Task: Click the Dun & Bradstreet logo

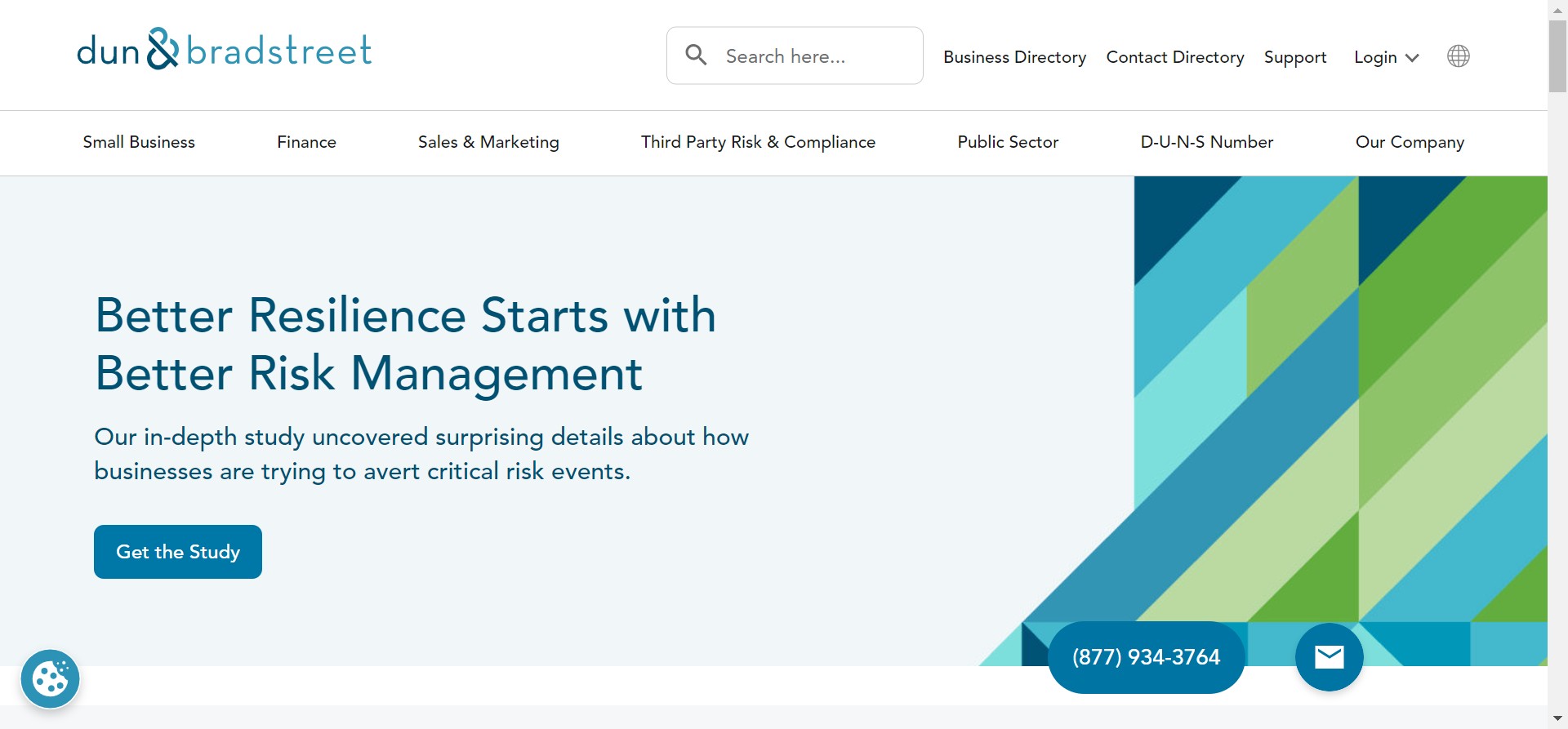Action: click(x=224, y=51)
